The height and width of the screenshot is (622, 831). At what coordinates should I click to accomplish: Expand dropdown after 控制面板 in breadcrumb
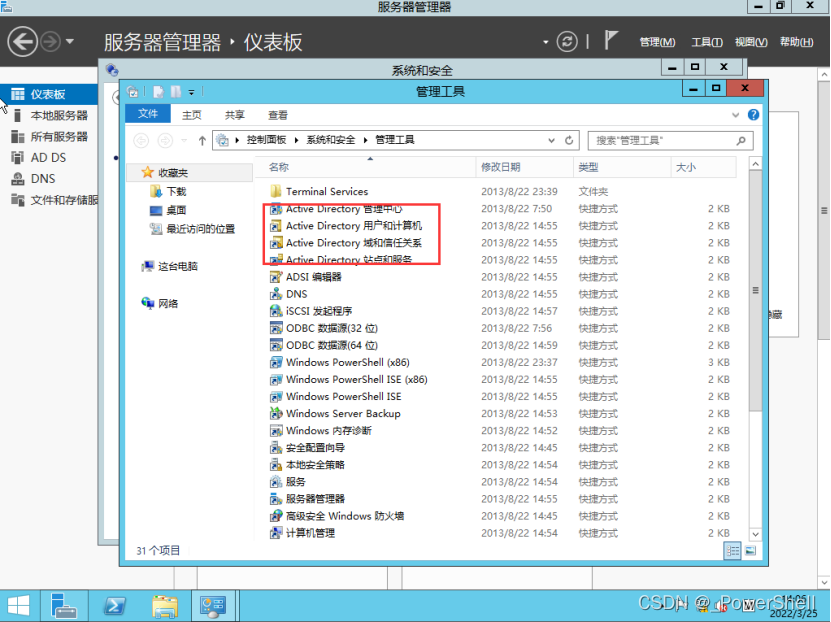point(296,140)
